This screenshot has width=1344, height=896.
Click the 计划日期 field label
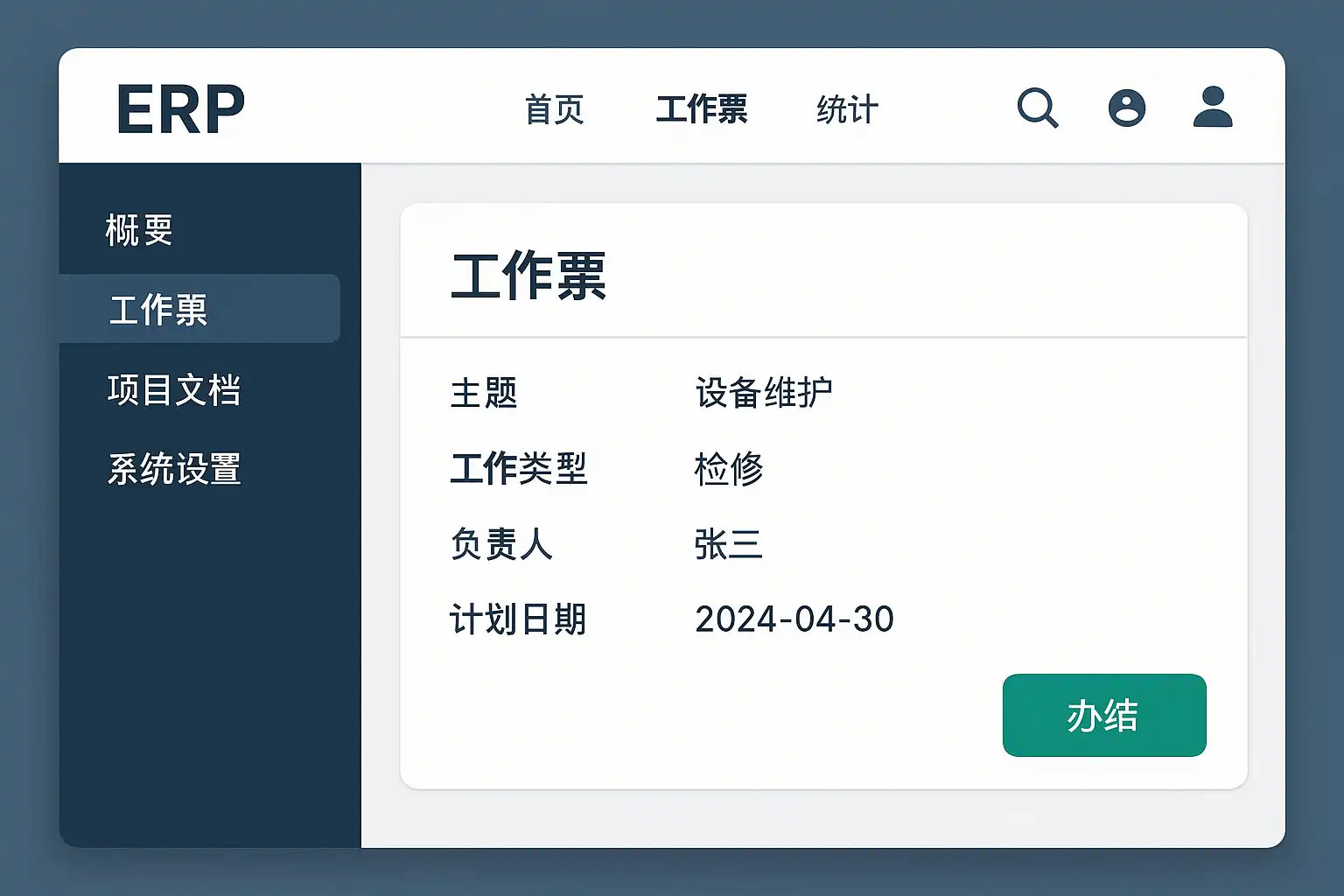518,619
